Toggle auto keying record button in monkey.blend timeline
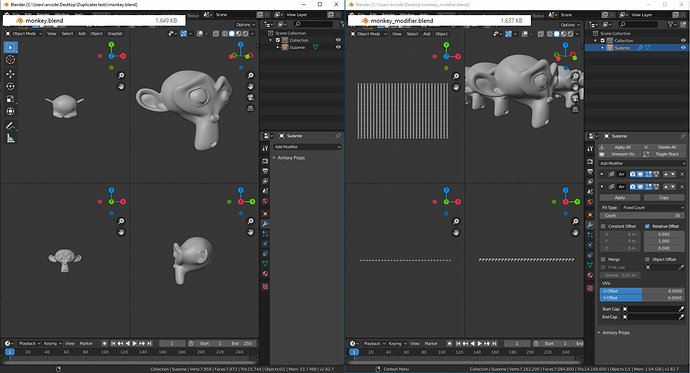Image resolution: width=690 pixels, height=373 pixels. (x=104, y=344)
